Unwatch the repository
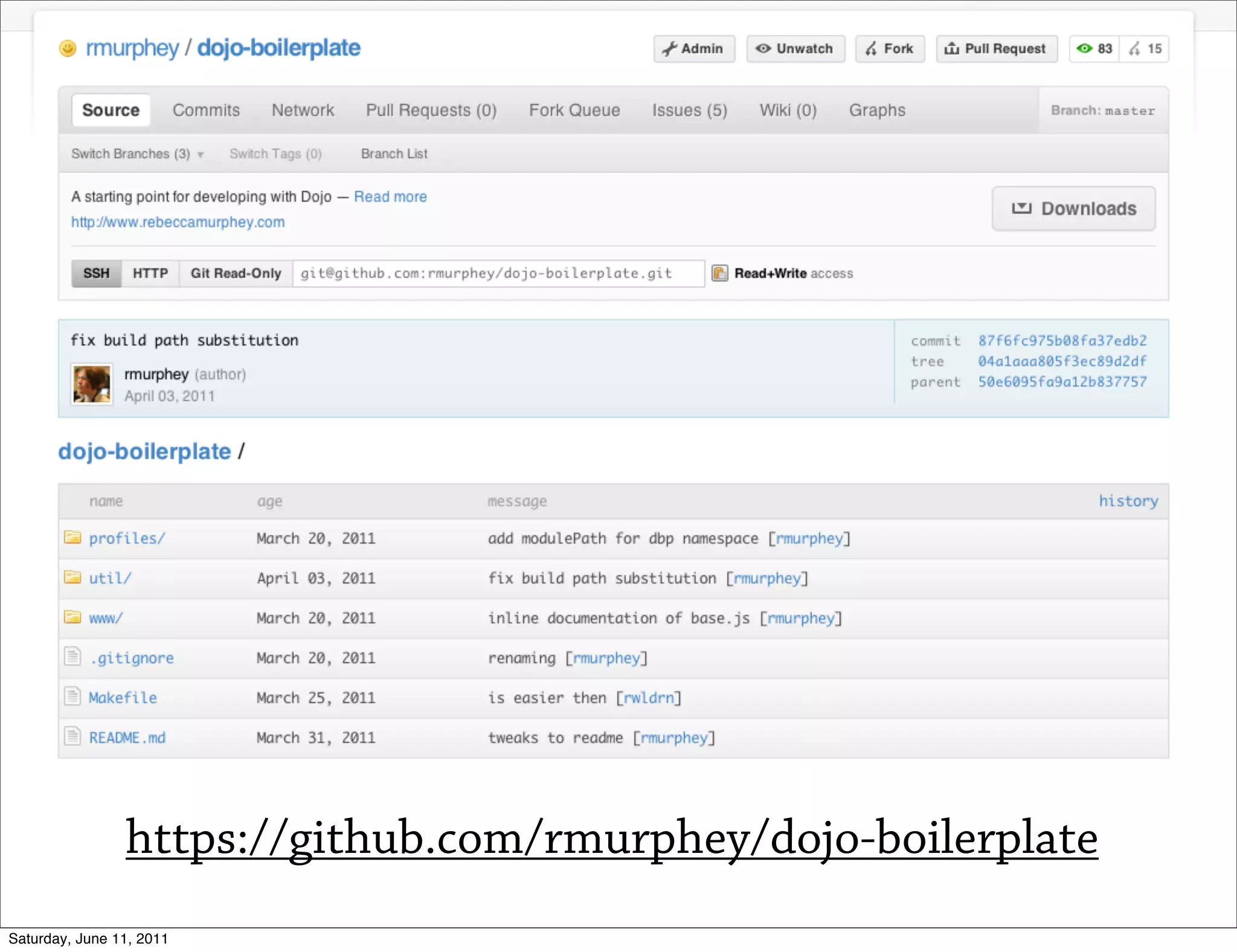Screen dimensions: 1237x952 (x=795, y=49)
